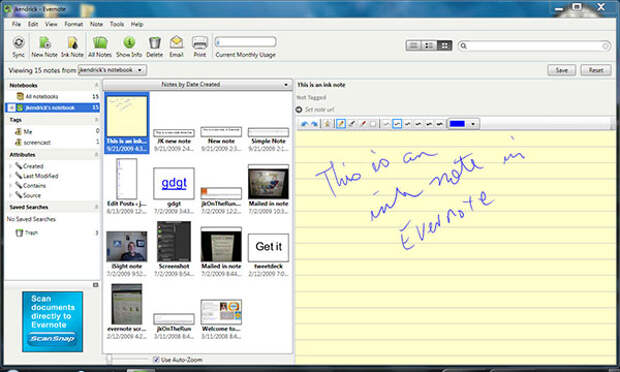
Task: Open the Format menu
Action: tap(74, 24)
